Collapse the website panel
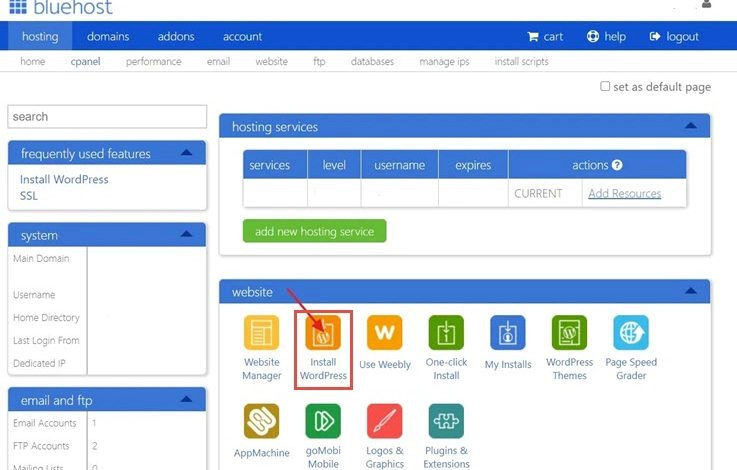The height and width of the screenshot is (470, 737). 690,290
